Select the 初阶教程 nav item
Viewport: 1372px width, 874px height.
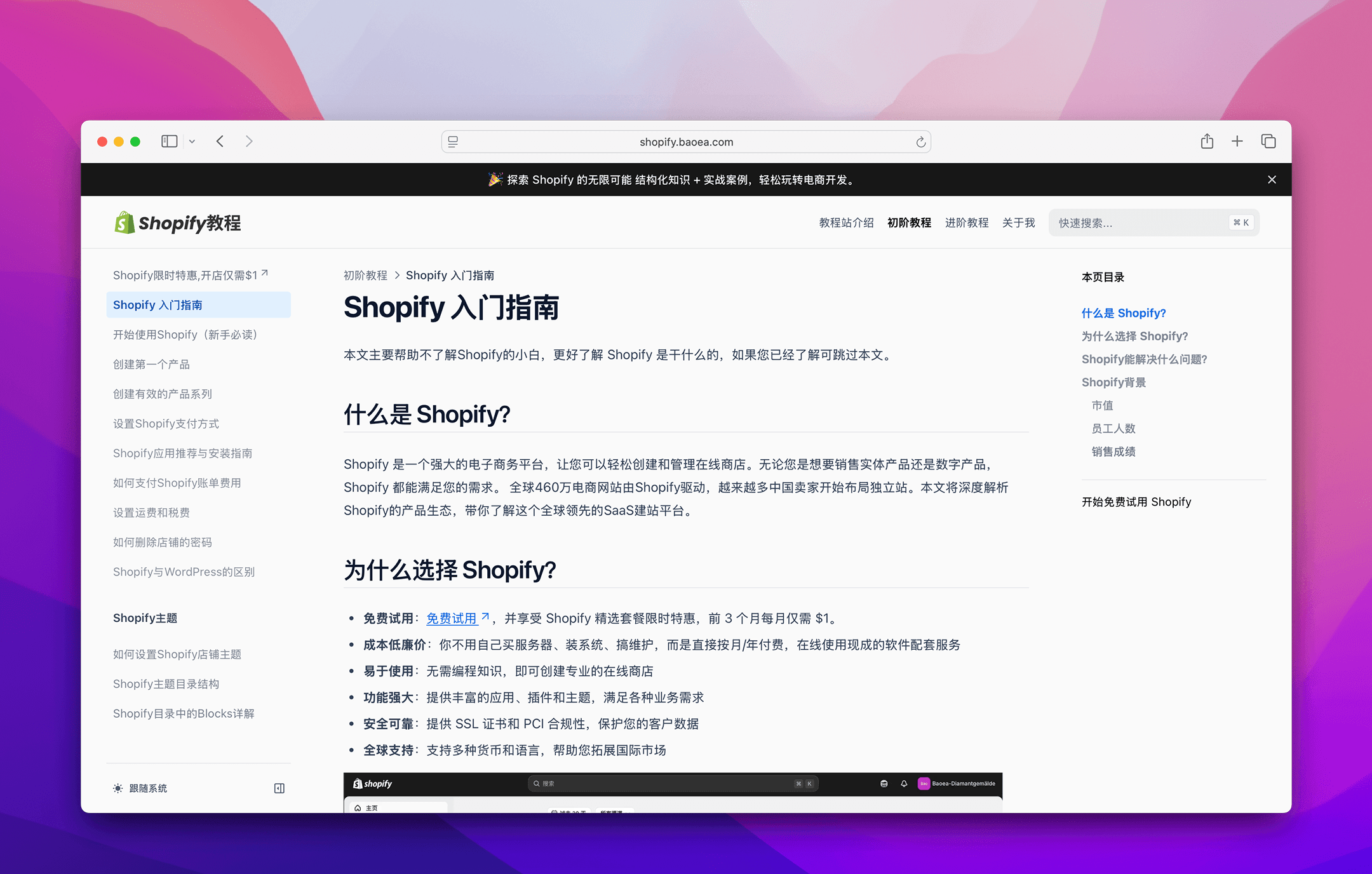[909, 223]
